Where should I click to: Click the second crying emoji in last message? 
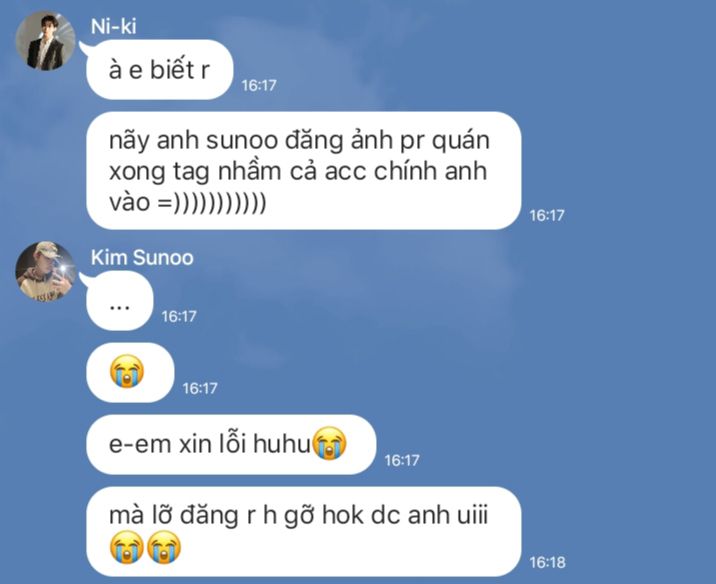tap(164, 547)
